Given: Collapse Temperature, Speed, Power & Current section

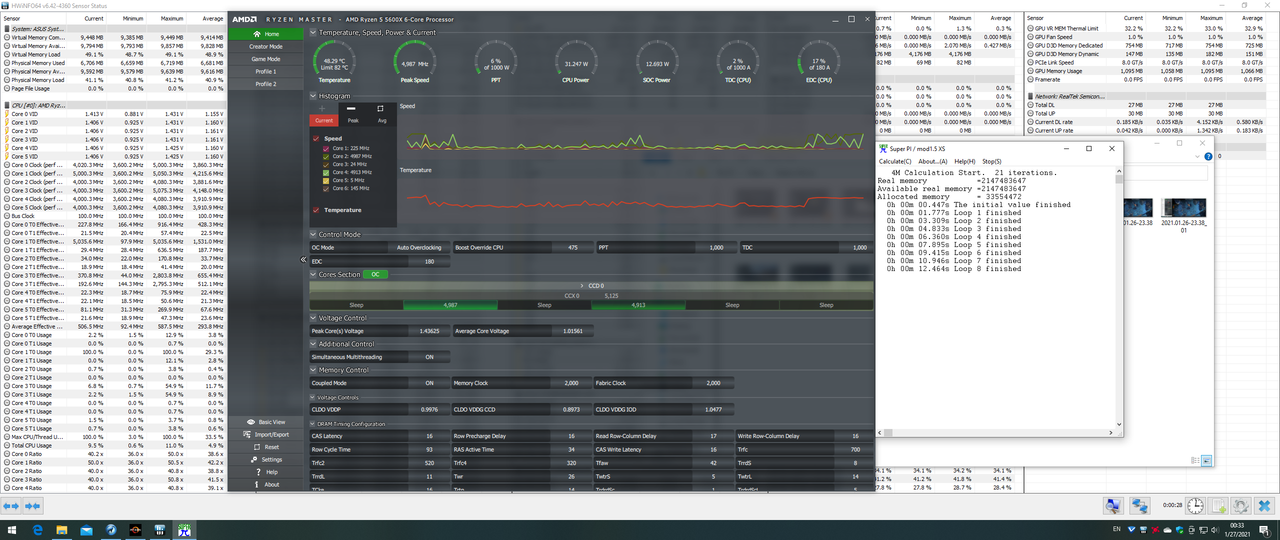Looking at the screenshot, I should (313, 33).
